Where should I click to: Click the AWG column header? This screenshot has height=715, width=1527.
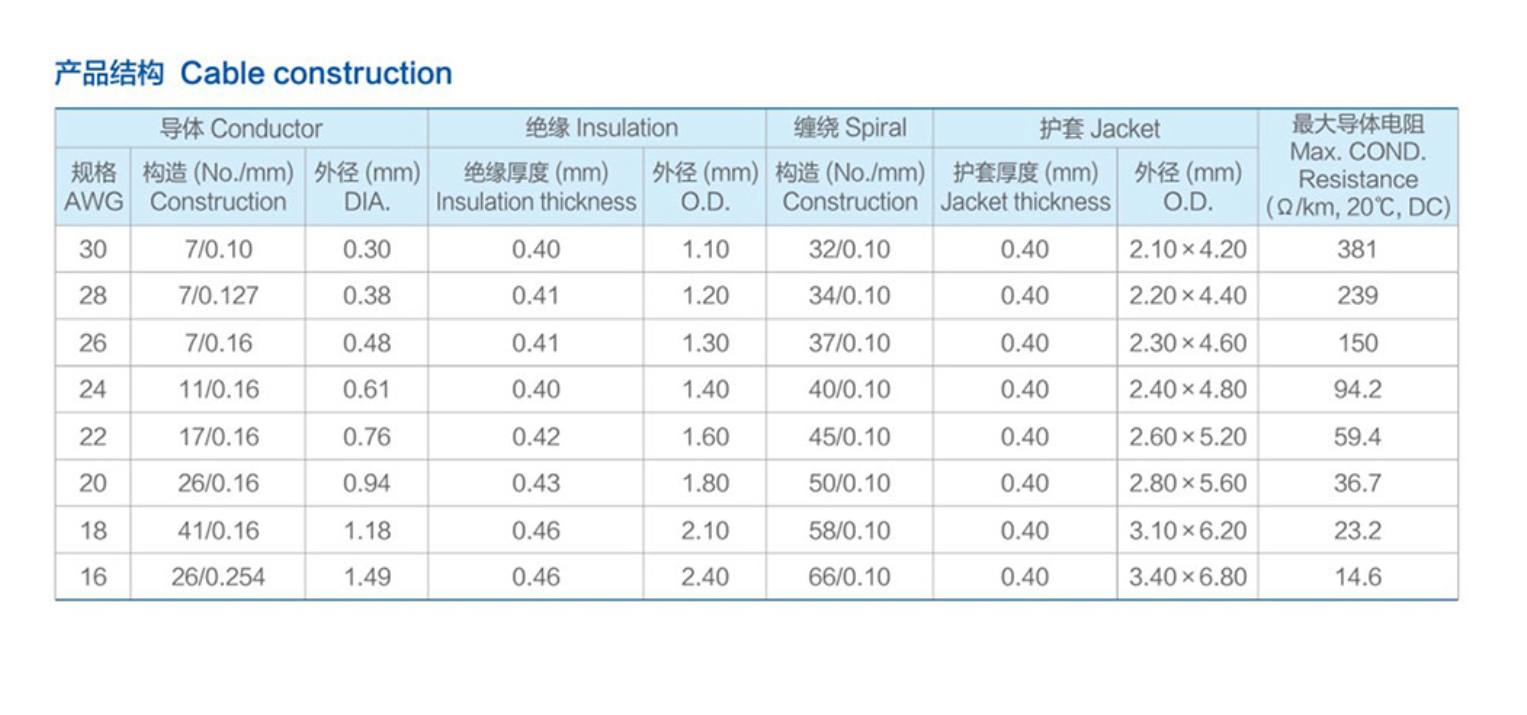[93, 187]
